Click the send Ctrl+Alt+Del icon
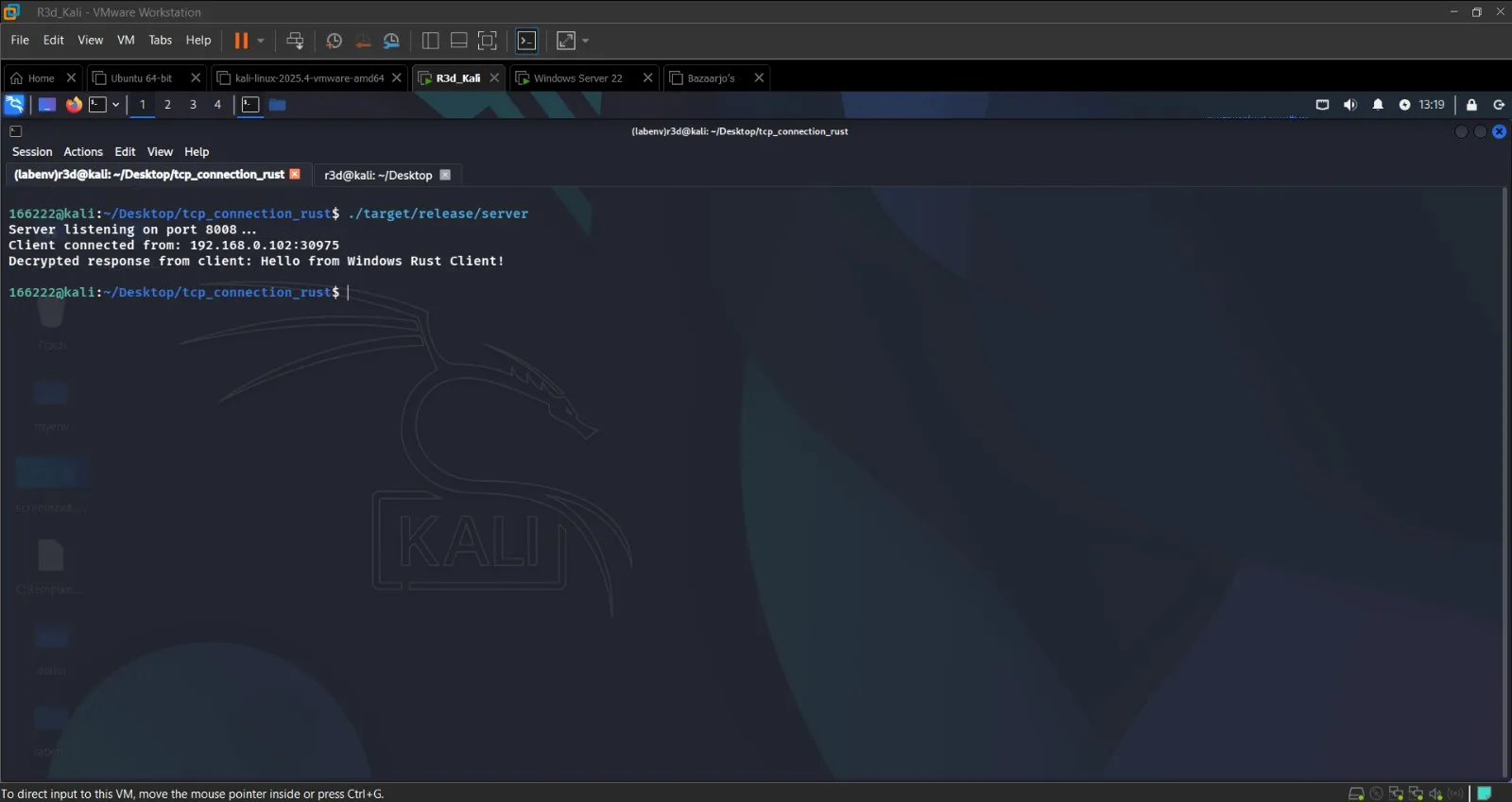 coord(295,41)
